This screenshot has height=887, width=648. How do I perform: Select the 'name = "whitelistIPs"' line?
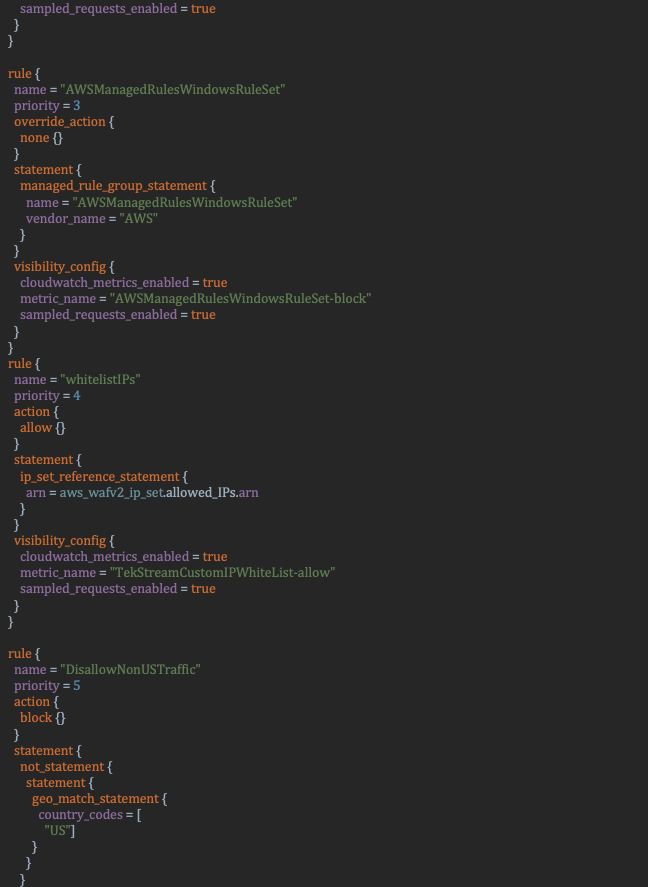(77, 380)
